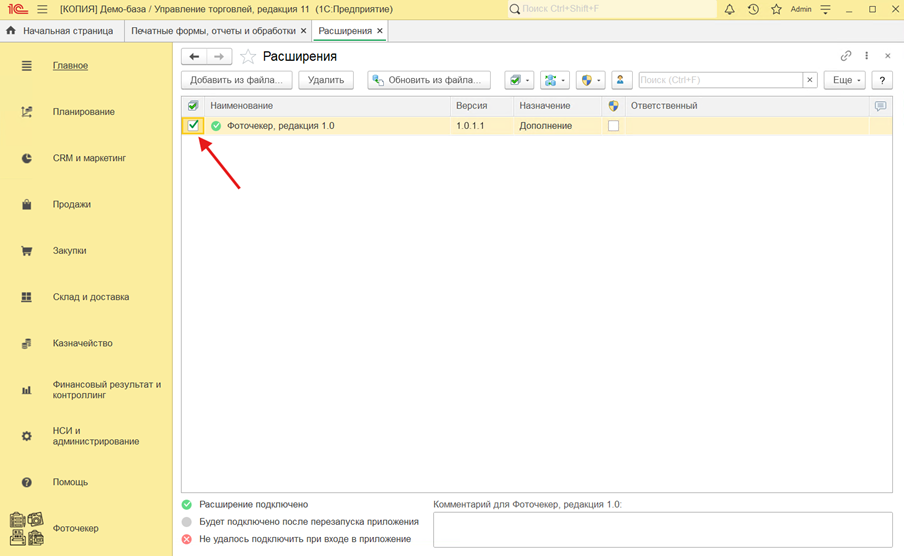Copy link using the chain icon
This screenshot has width=904, height=556.
tap(846, 56)
